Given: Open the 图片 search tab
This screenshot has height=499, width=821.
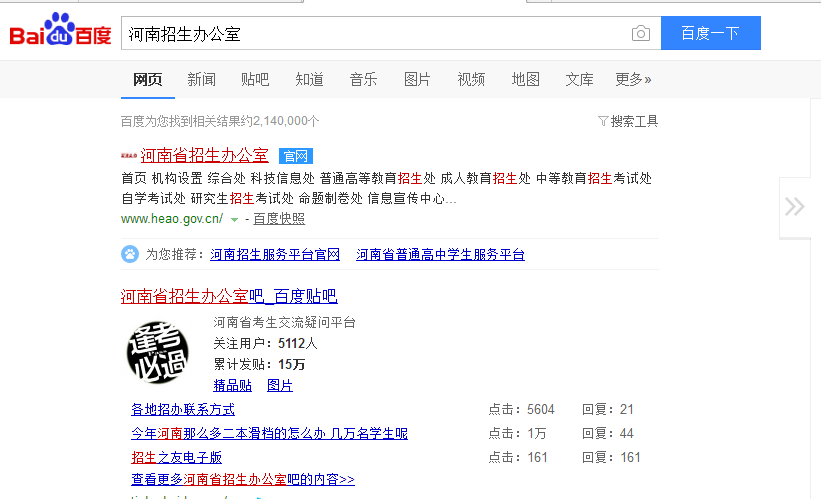Looking at the screenshot, I should pyautogui.click(x=417, y=80).
